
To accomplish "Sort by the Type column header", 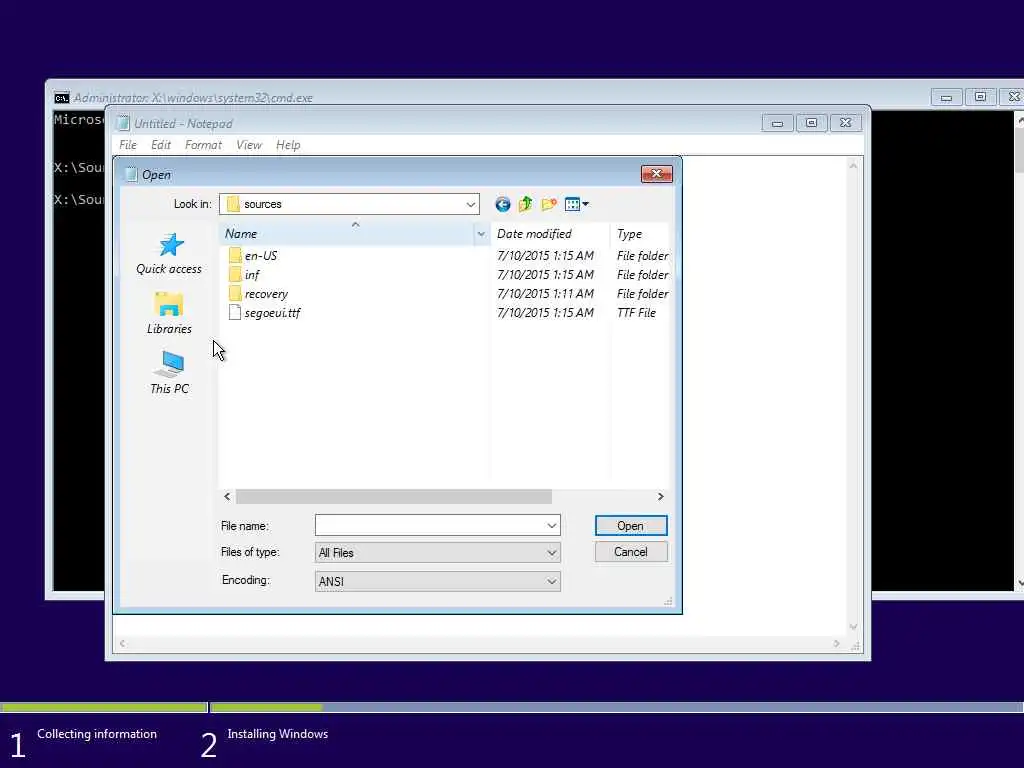I will pyautogui.click(x=640, y=234).
